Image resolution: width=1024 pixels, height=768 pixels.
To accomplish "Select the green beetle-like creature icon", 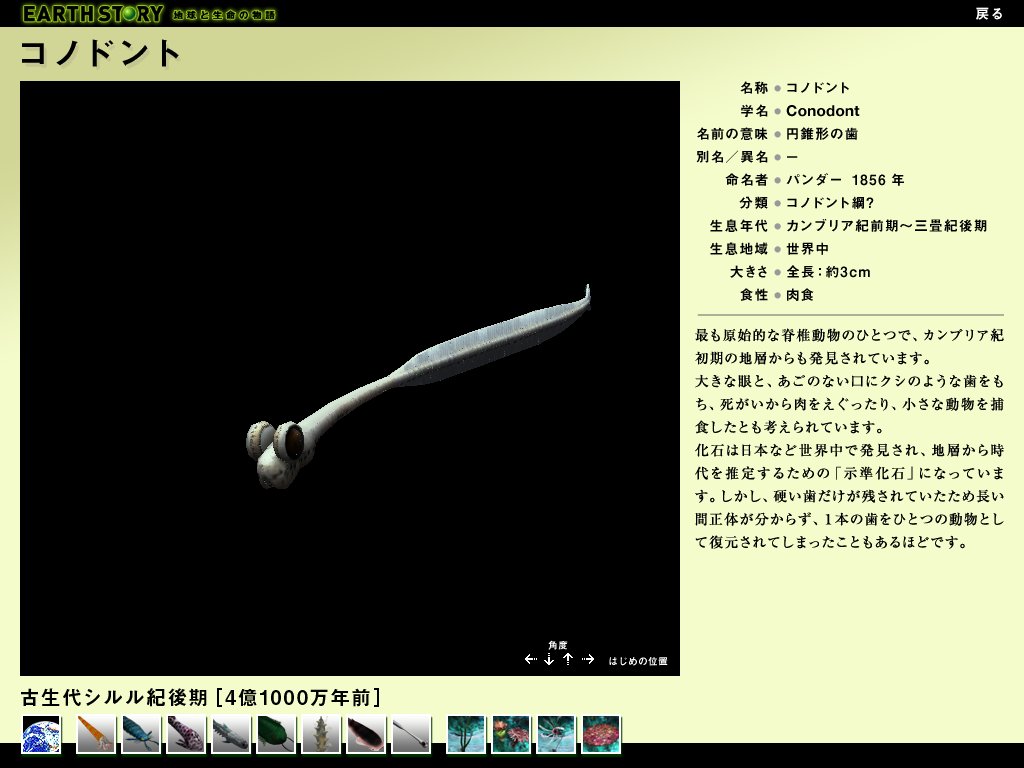I will tap(274, 733).
